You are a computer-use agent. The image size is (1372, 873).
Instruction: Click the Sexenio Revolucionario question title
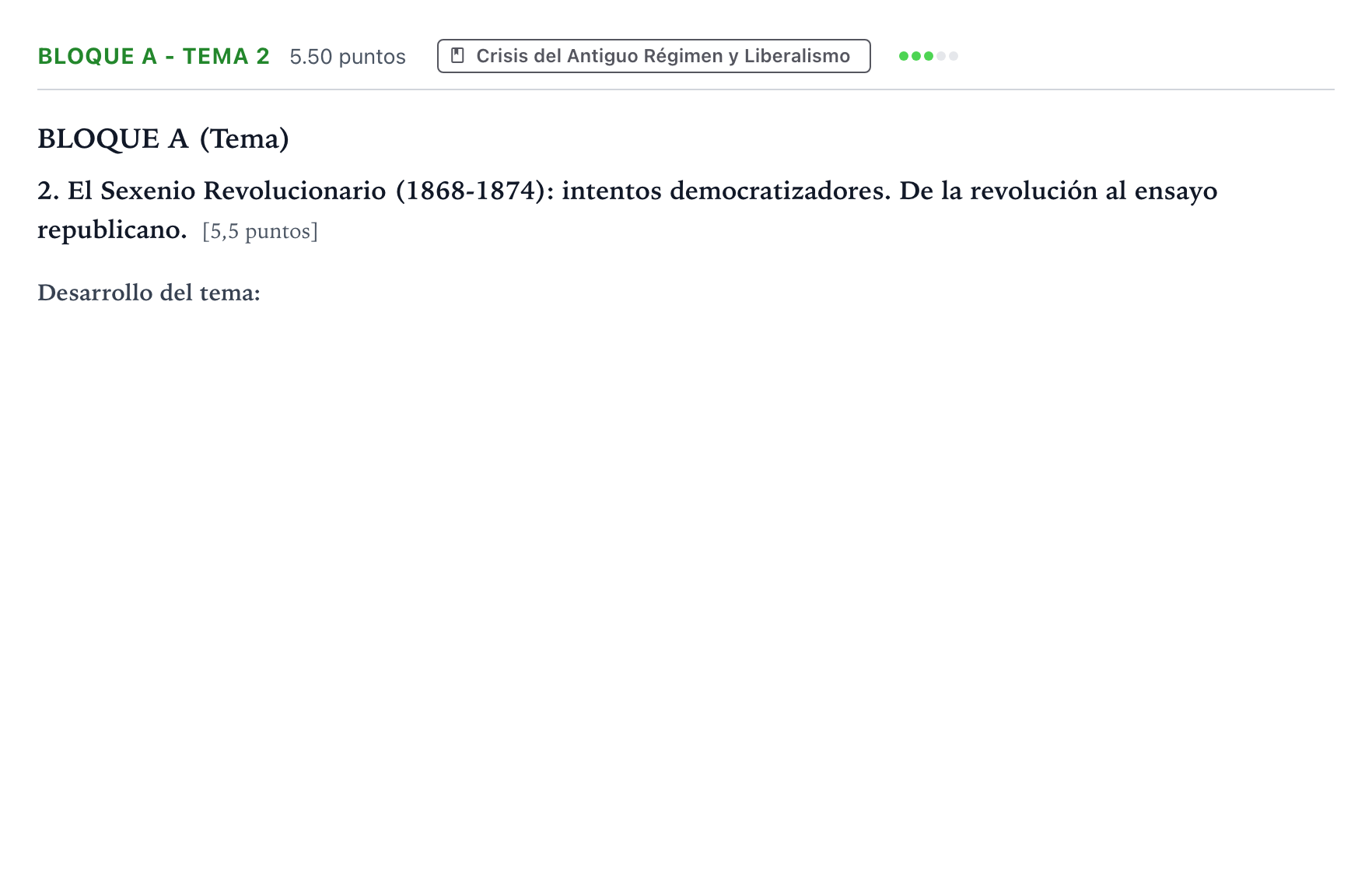(627, 210)
